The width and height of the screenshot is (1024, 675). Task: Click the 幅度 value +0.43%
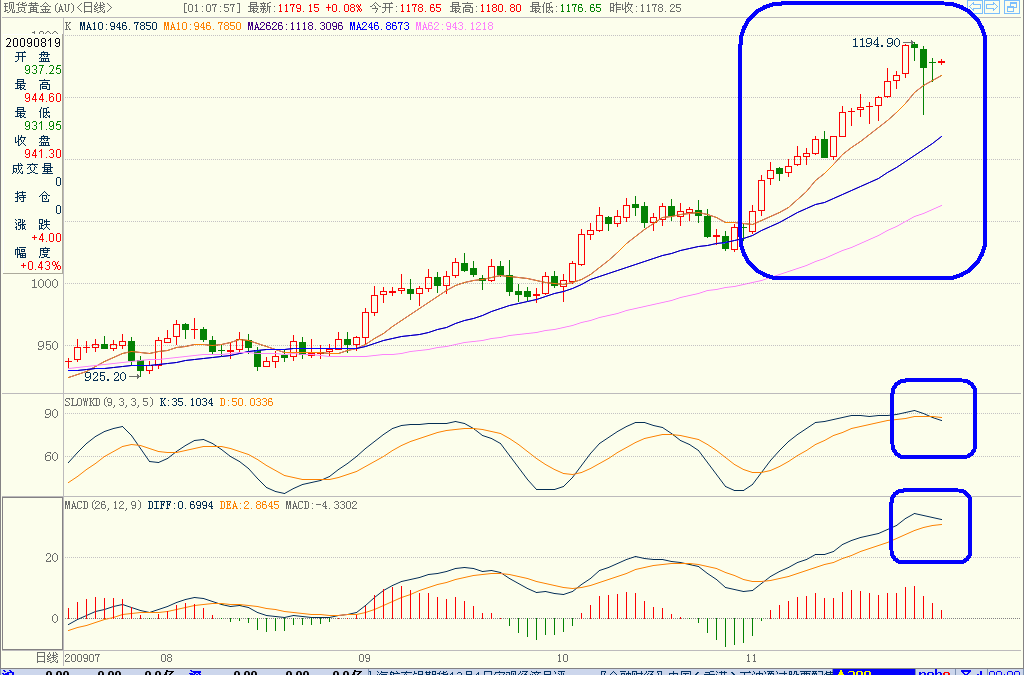click(41, 266)
